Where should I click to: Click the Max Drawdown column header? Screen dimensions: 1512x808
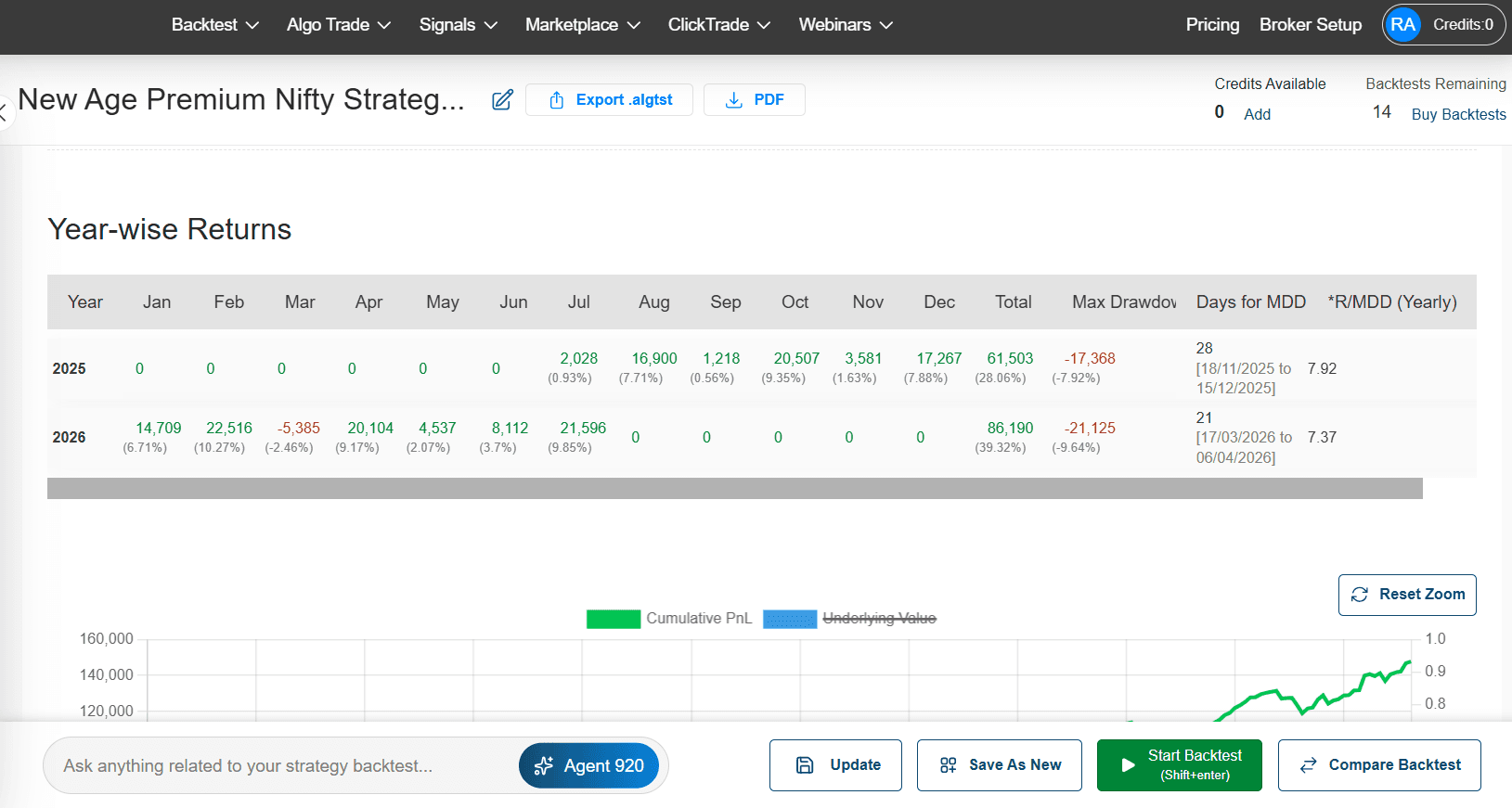[1124, 302]
